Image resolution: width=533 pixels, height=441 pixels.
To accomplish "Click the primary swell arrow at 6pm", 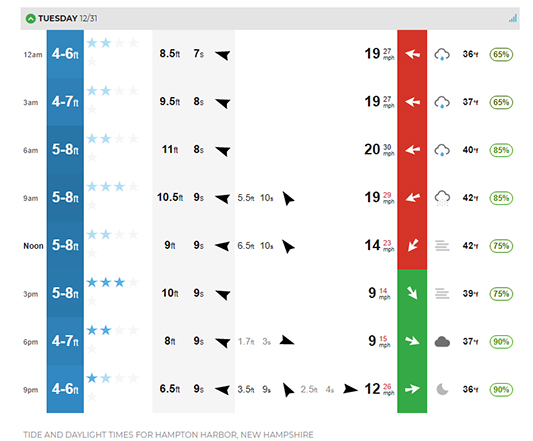I will (223, 342).
